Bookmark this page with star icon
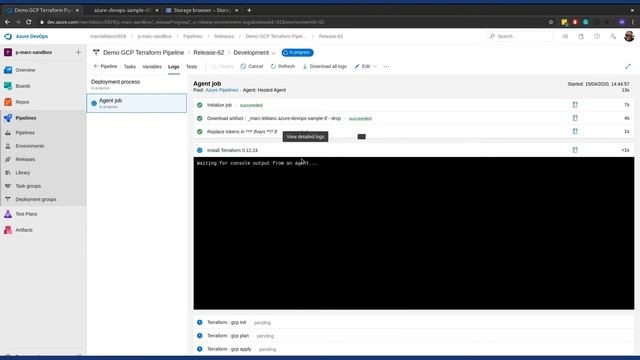The height and width of the screenshot is (360, 640). (x=551, y=22)
